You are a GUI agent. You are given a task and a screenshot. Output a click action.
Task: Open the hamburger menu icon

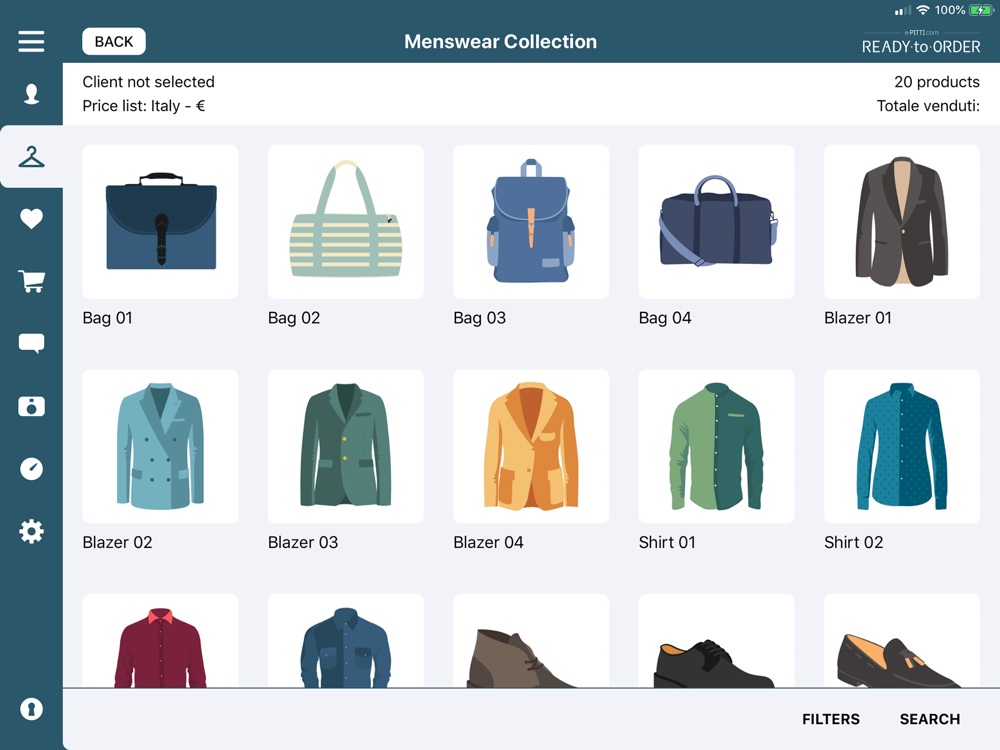point(31,41)
